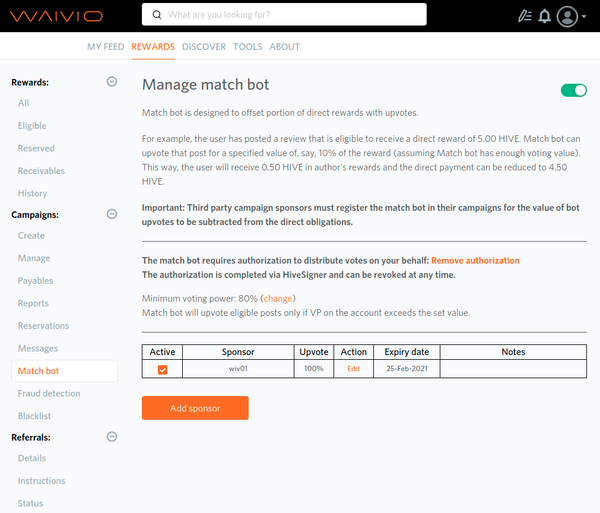Open the DISCOVER tab
Viewport: 600px width, 513px height.
pos(204,47)
